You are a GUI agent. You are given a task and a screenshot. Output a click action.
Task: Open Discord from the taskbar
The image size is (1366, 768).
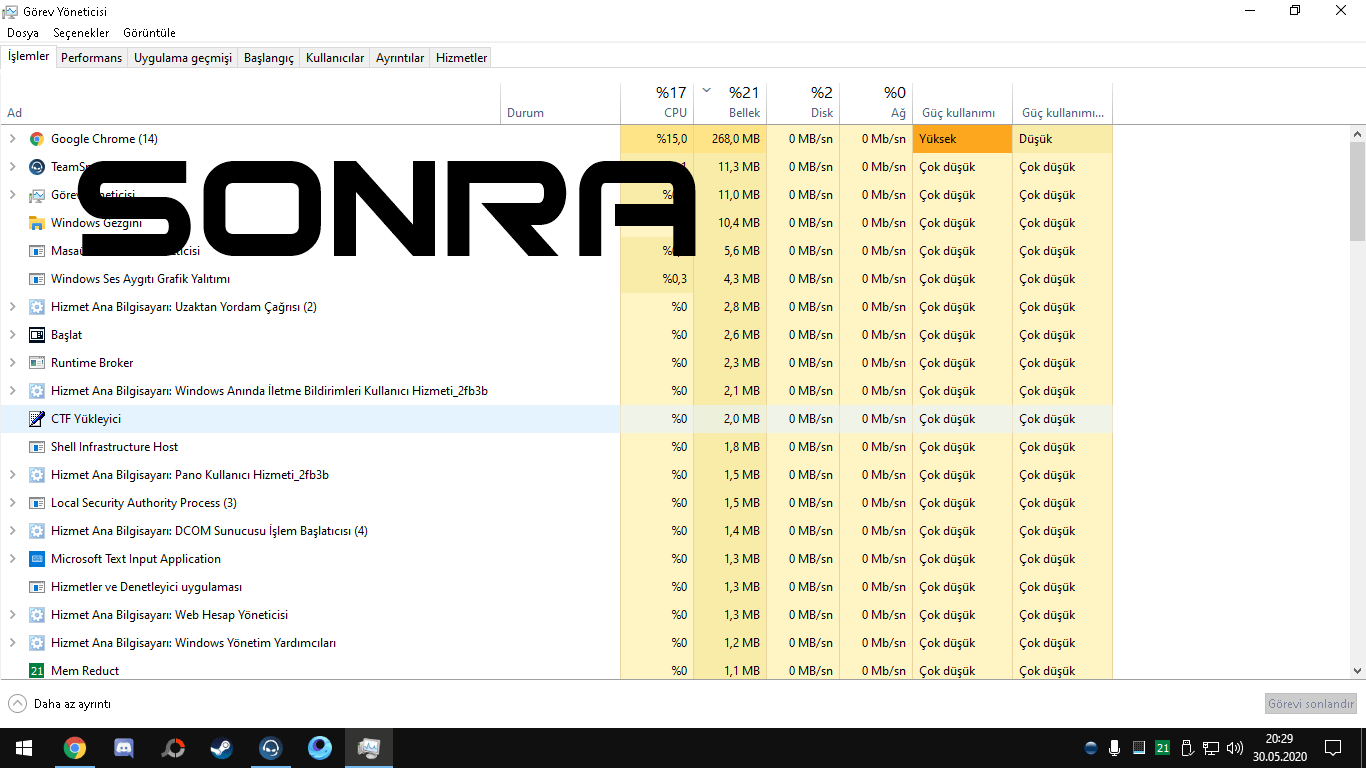124,747
